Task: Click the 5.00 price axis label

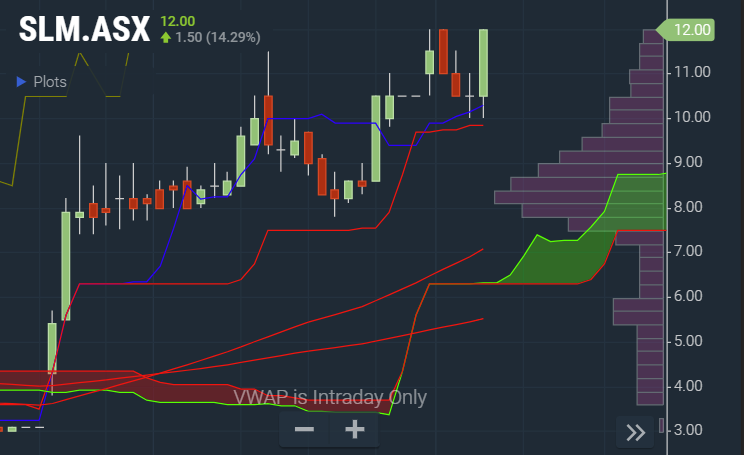Action: tap(688, 341)
